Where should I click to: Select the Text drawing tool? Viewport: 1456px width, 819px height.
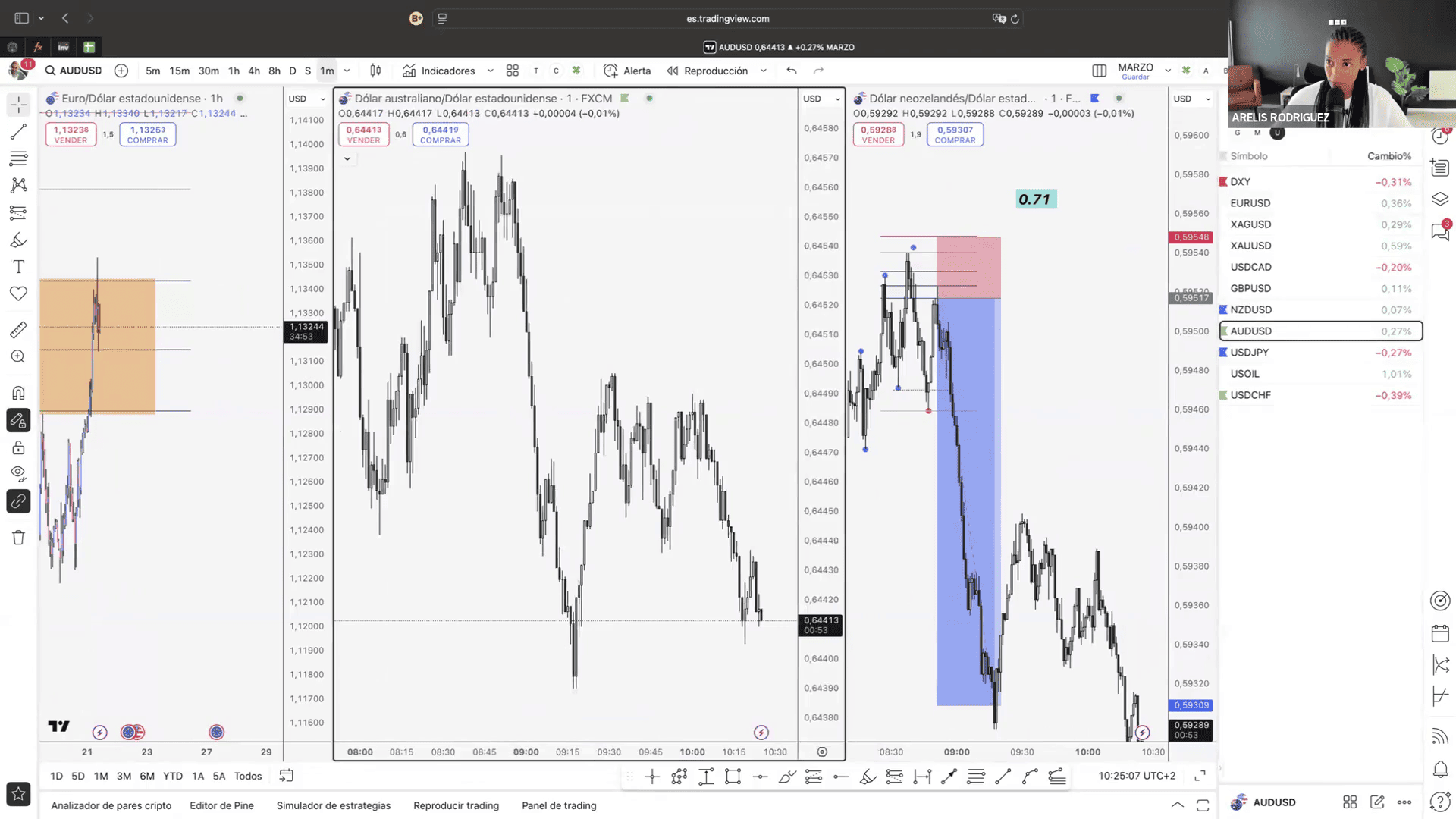[18, 267]
